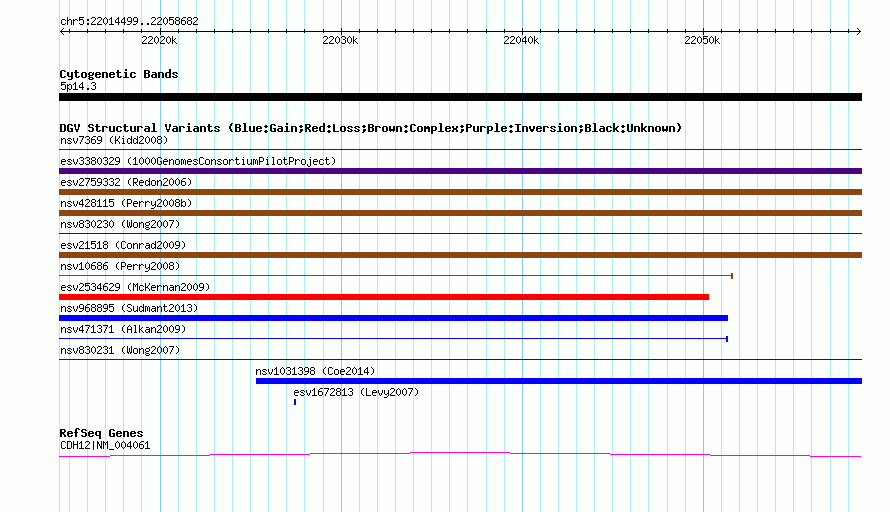Click the right arrow of the ruler
Viewport: 890px width, 512px height.
click(x=858, y=31)
